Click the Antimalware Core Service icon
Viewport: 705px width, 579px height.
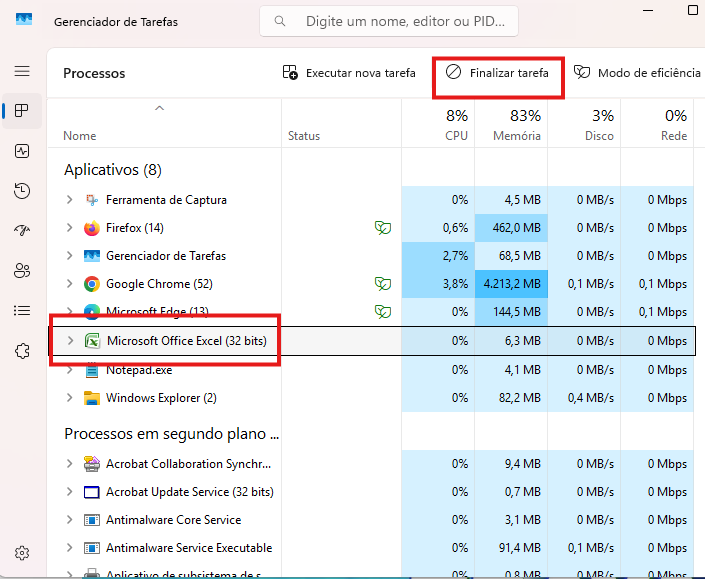[x=92, y=520]
